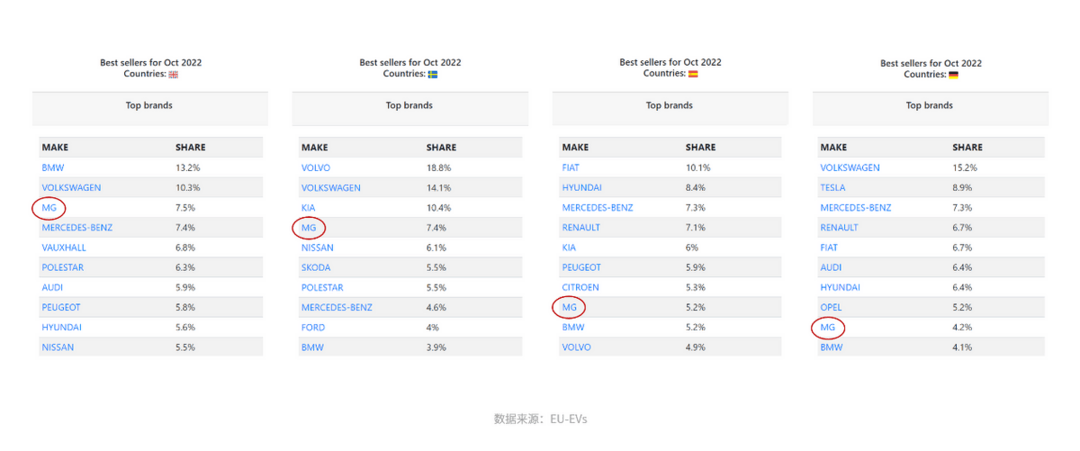Open the Top brands tab in UK table
1080x451 pixels.
click(150, 105)
